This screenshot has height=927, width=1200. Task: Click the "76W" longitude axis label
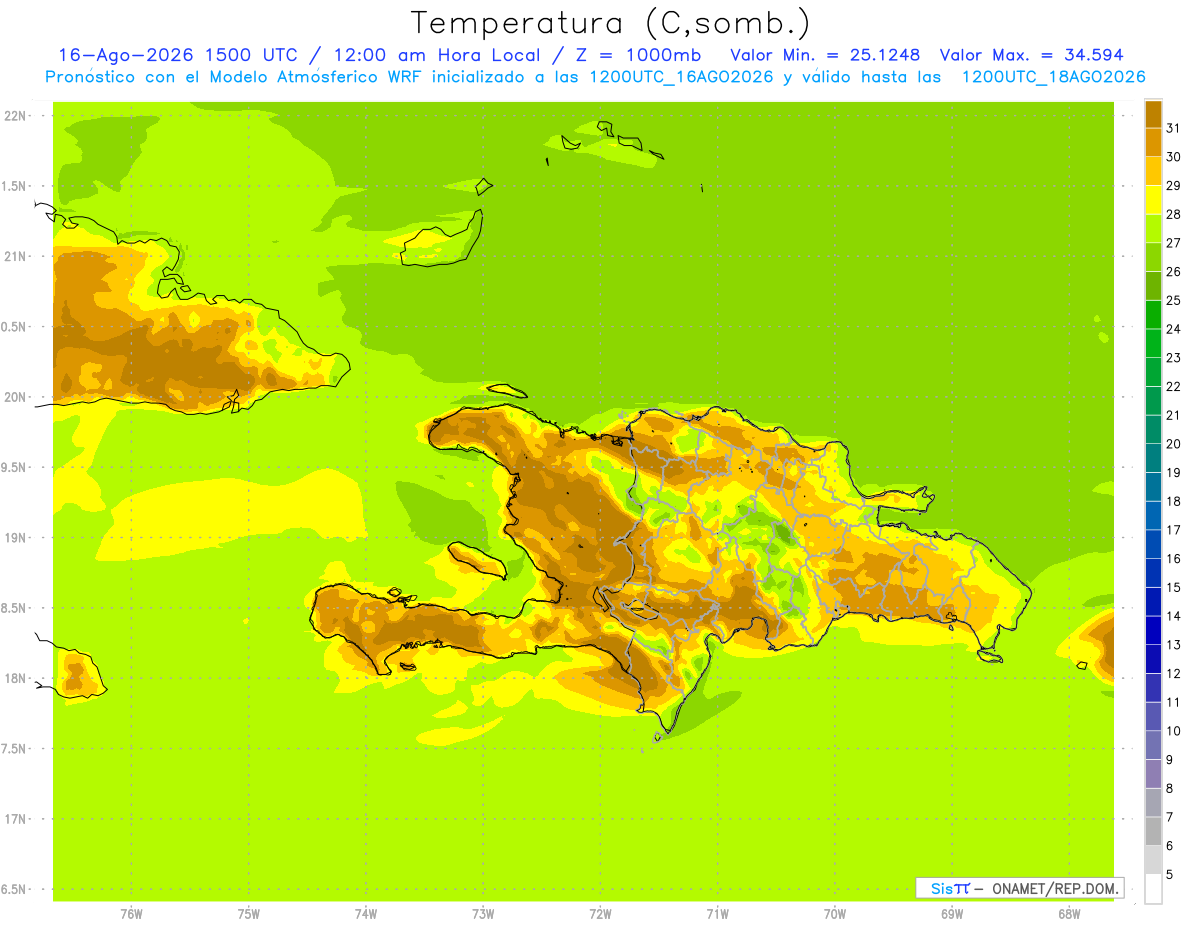tap(131, 914)
